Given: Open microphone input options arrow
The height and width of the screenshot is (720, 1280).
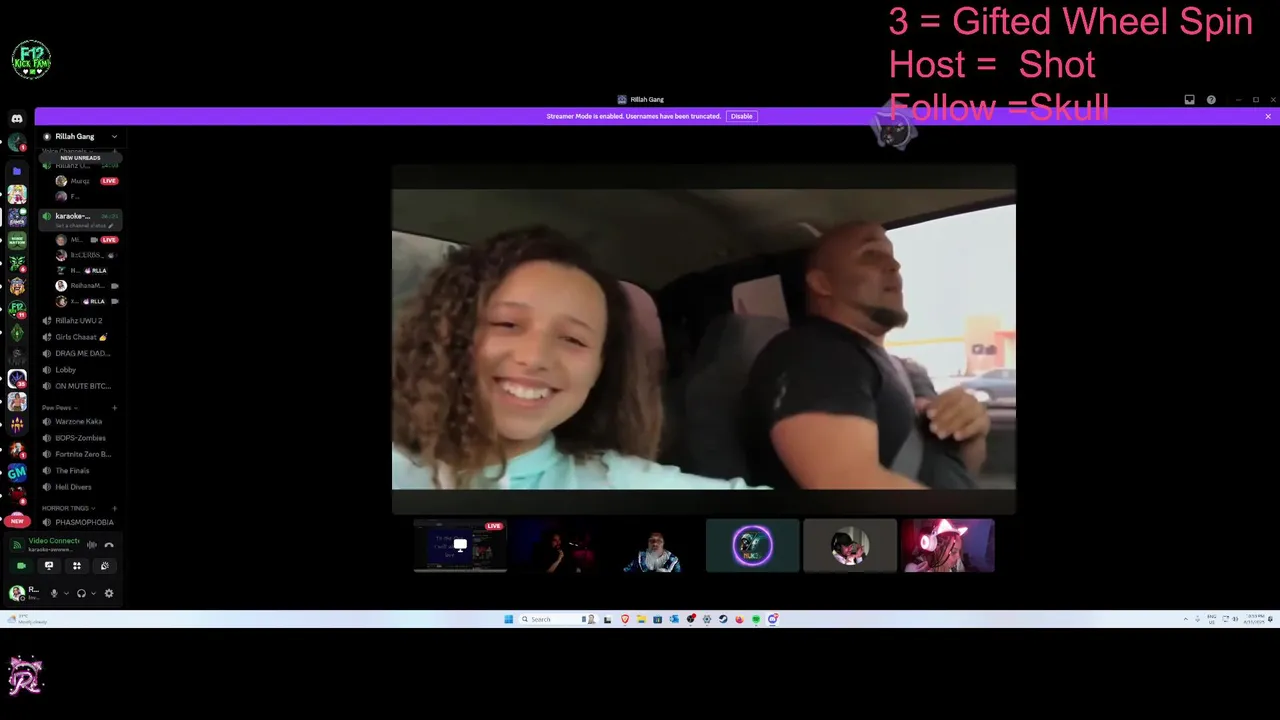Looking at the screenshot, I should coord(67,593).
